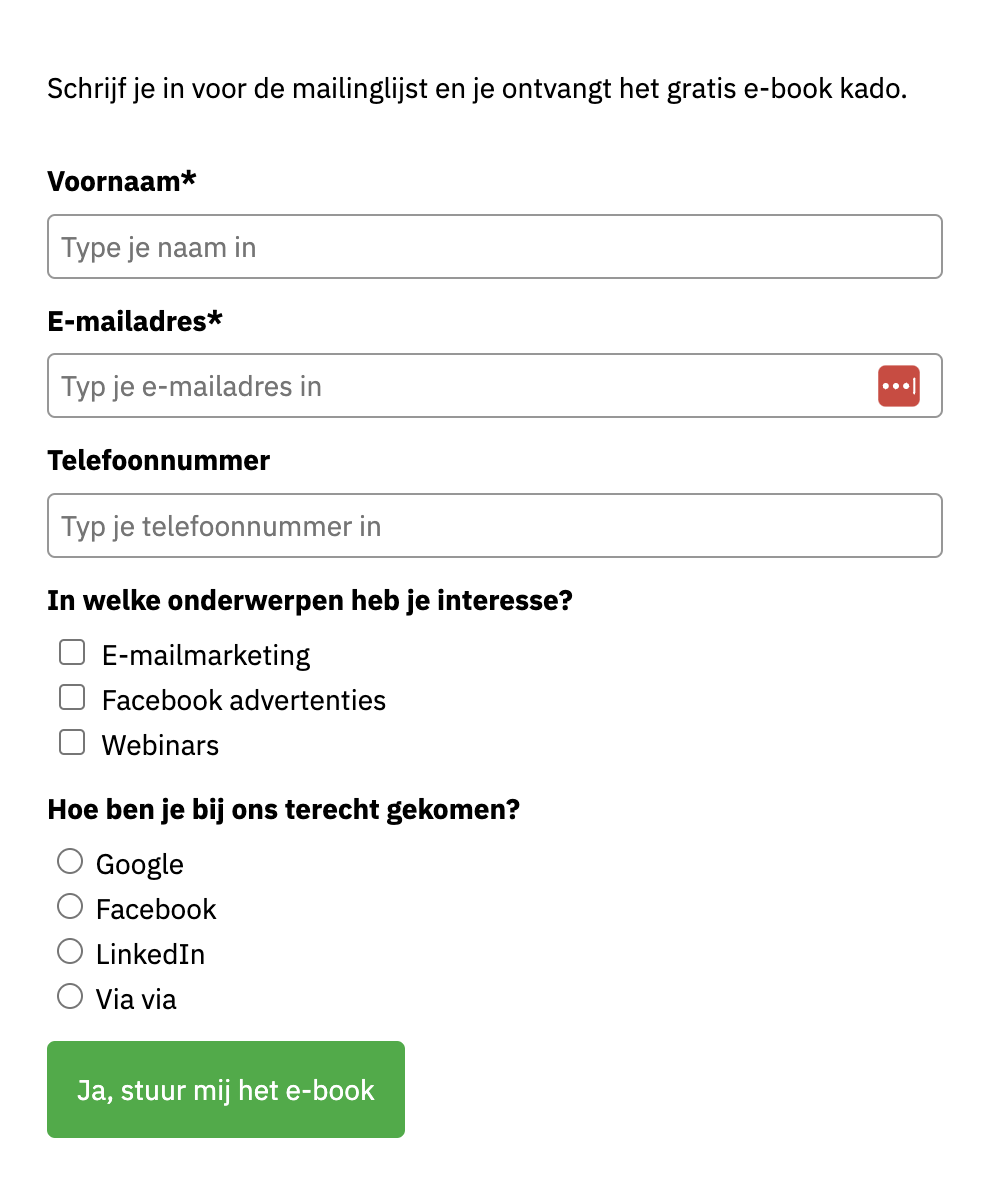The image size is (990, 1178).
Task: Click the Webinars label text
Action: (159, 744)
